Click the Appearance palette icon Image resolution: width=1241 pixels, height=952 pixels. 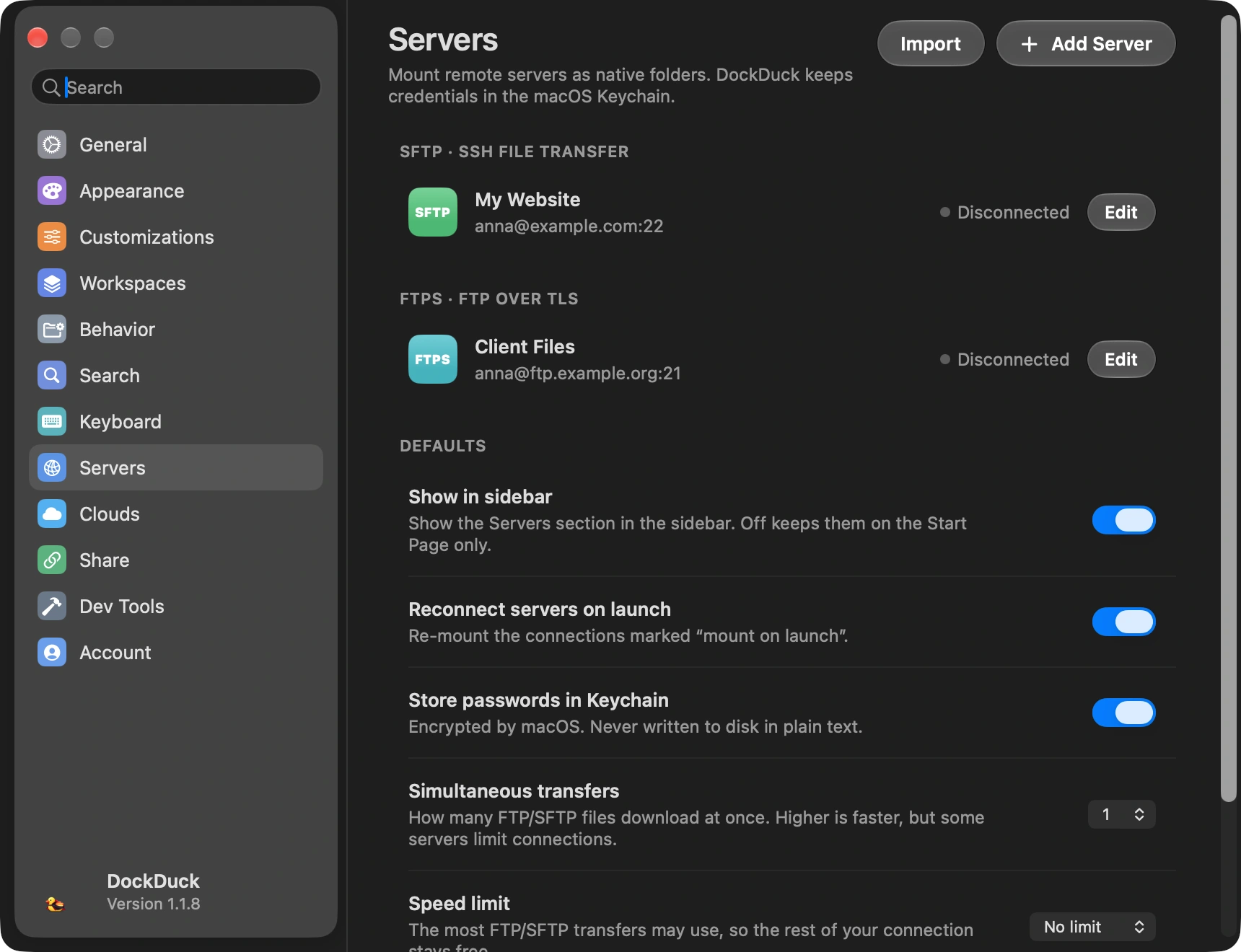click(x=52, y=191)
